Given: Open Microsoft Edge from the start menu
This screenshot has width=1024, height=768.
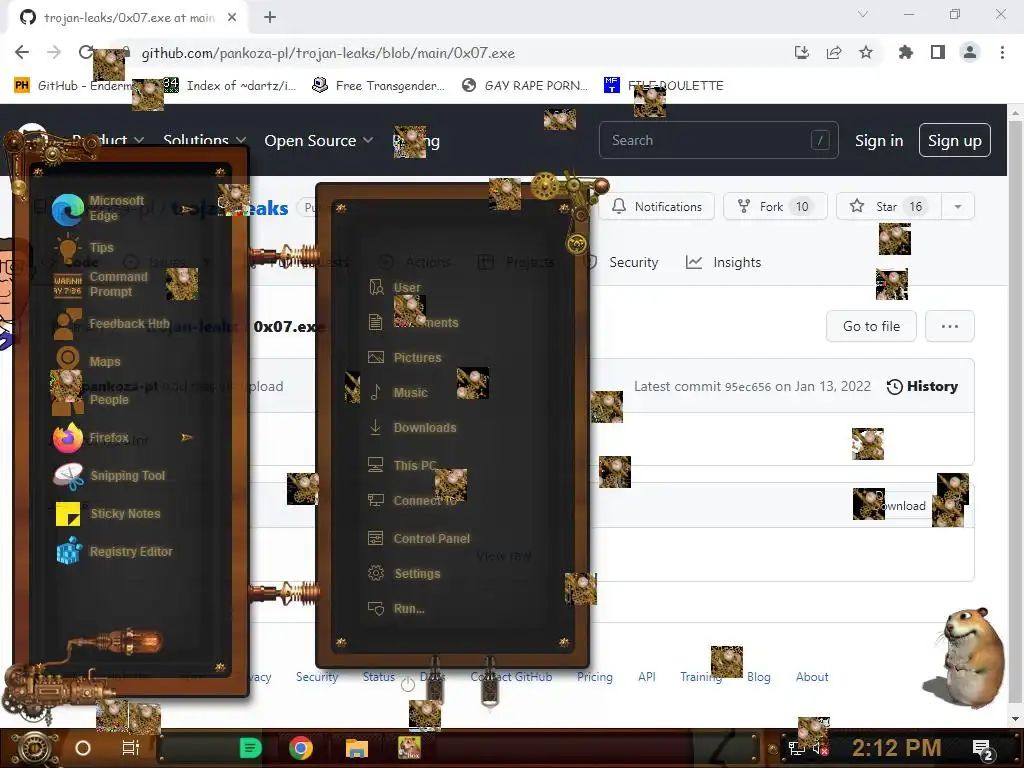Looking at the screenshot, I should point(98,208).
